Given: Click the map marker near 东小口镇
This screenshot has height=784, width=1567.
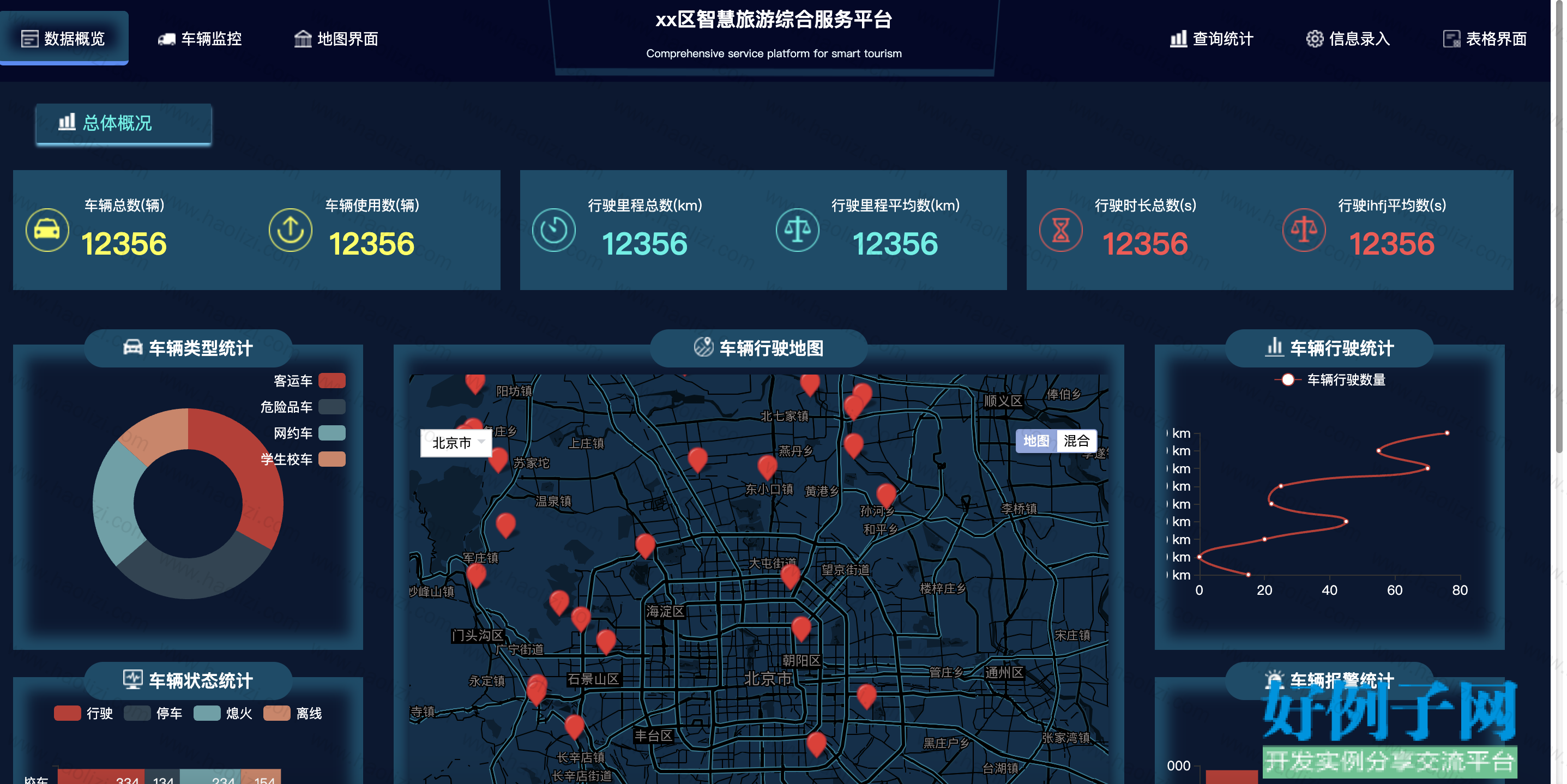Looking at the screenshot, I should (768, 467).
